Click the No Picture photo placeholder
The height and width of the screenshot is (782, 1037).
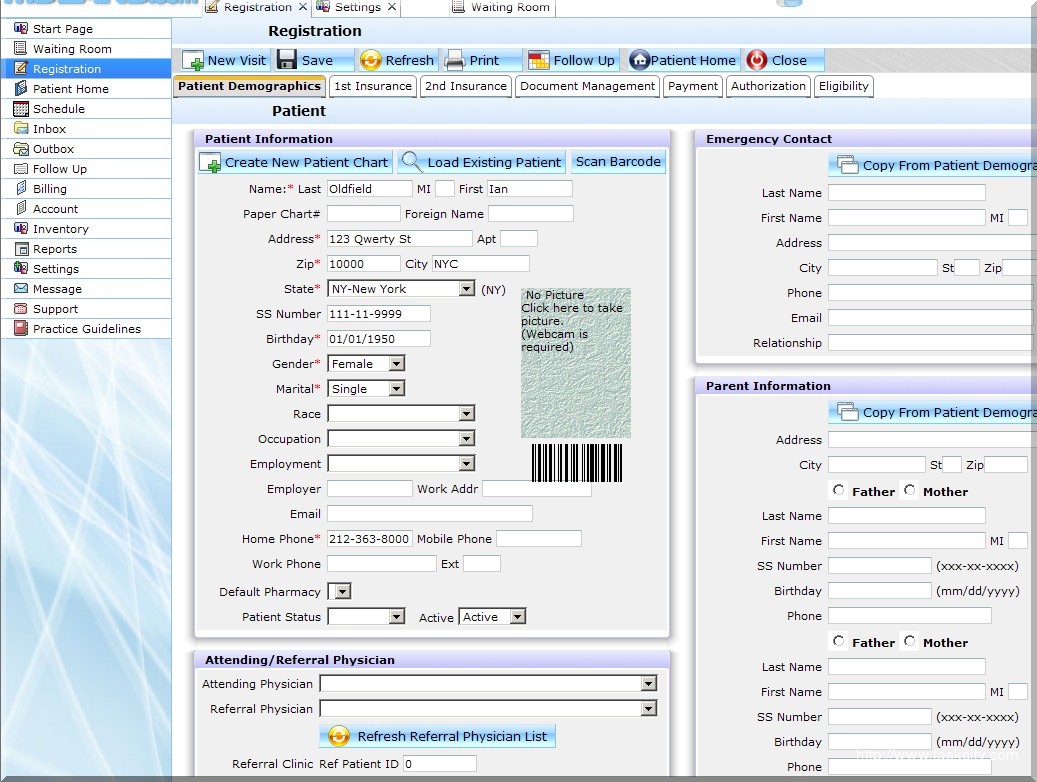575,363
